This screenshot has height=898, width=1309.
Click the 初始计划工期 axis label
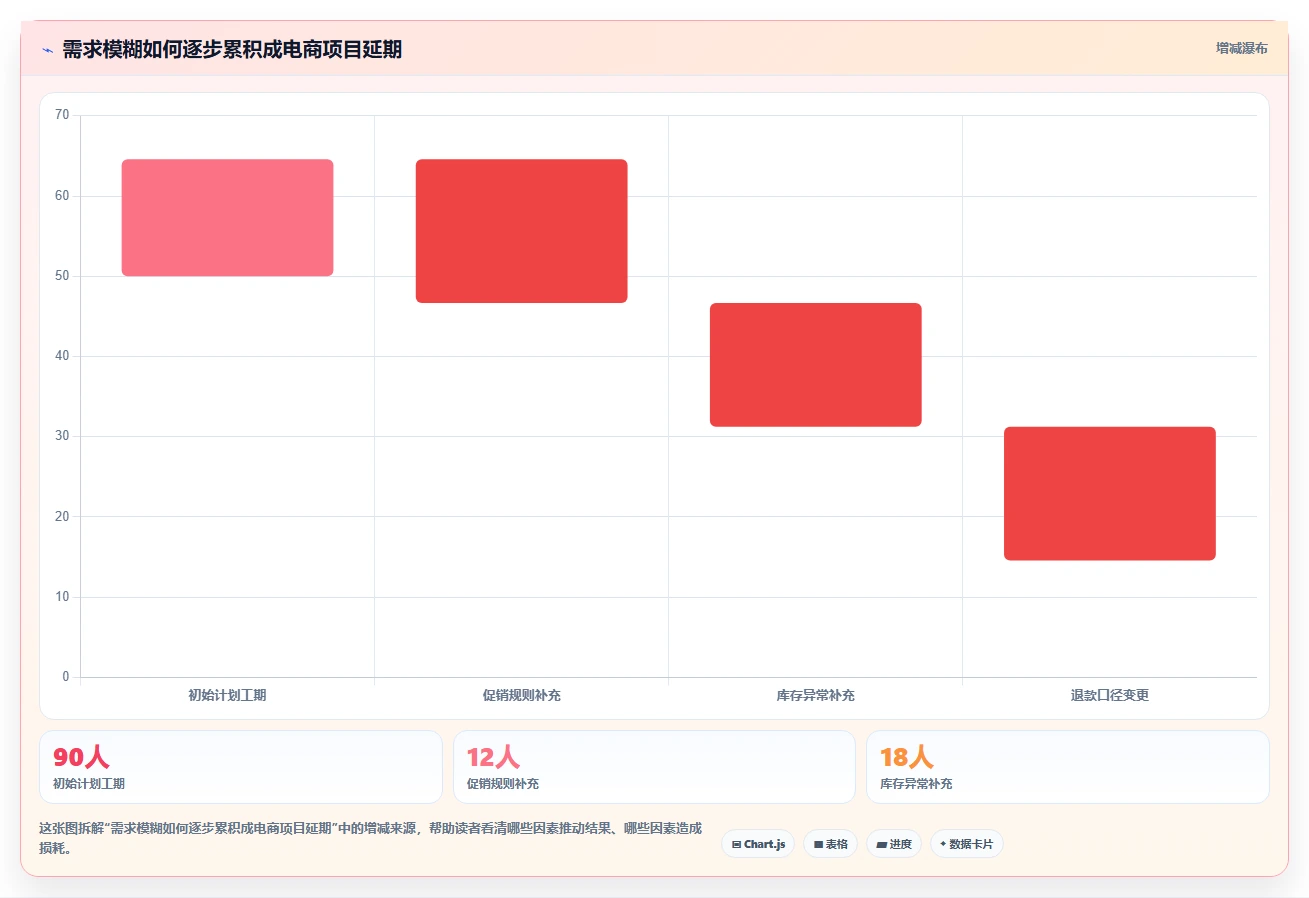click(227, 695)
